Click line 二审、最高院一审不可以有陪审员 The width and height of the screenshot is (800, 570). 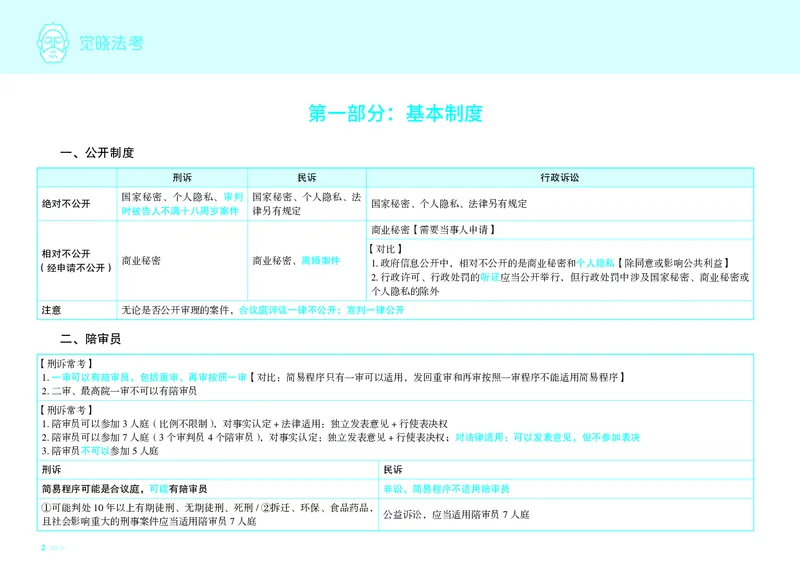(x=119, y=391)
